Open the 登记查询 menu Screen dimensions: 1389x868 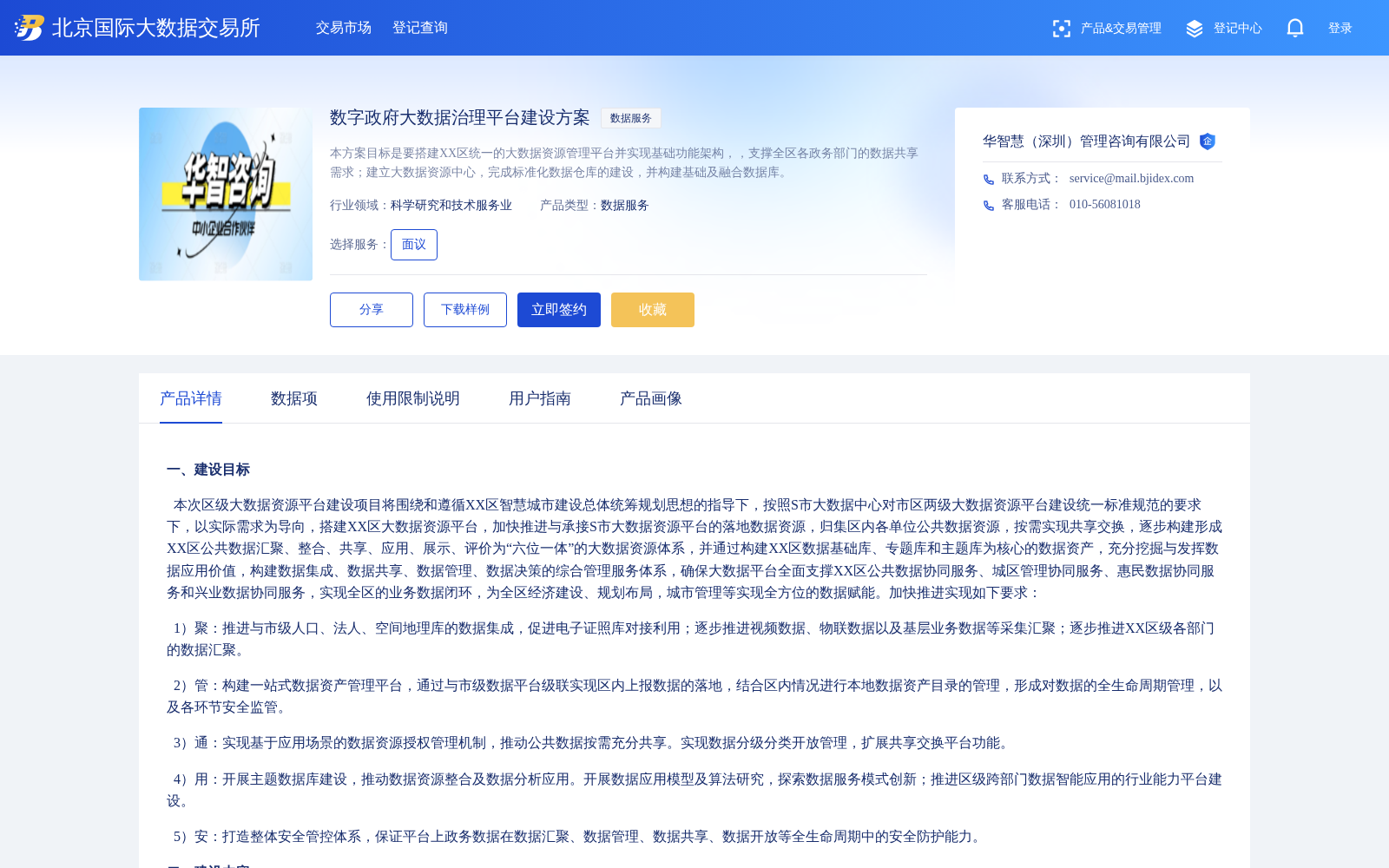pyautogui.click(x=420, y=28)
